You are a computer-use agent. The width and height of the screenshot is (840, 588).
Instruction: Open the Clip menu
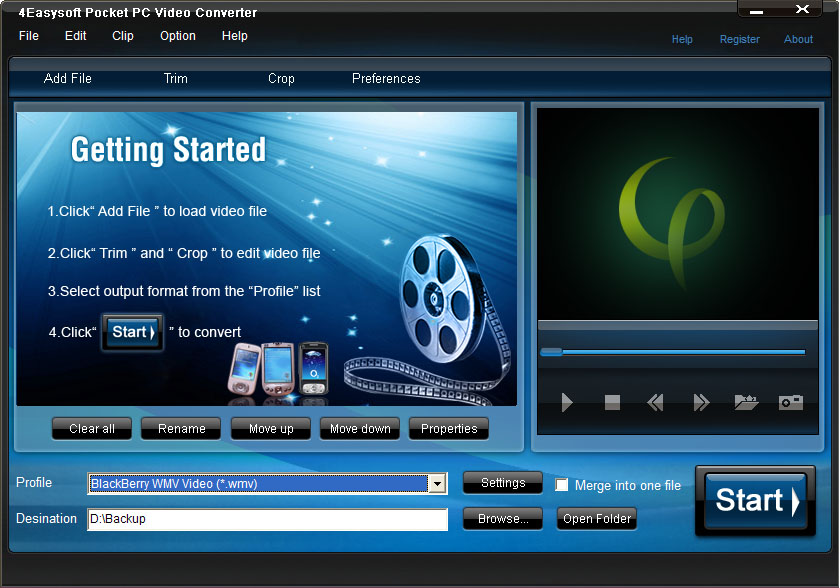click(x=123, y=36)
